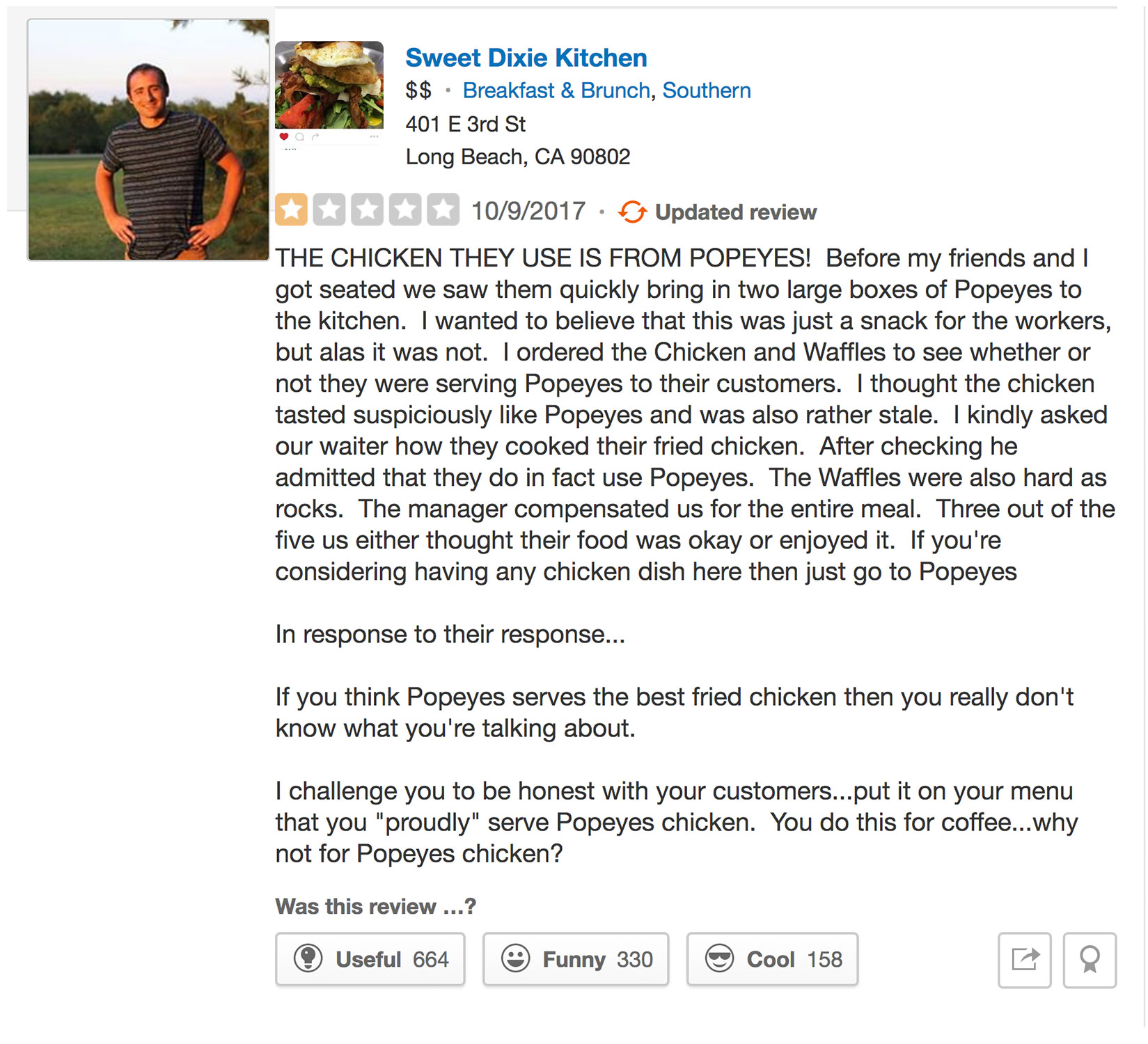Click the reviewer's profile photo
The width and height of the screenshot is (1148, 1044).
click(x=148, y=140)
